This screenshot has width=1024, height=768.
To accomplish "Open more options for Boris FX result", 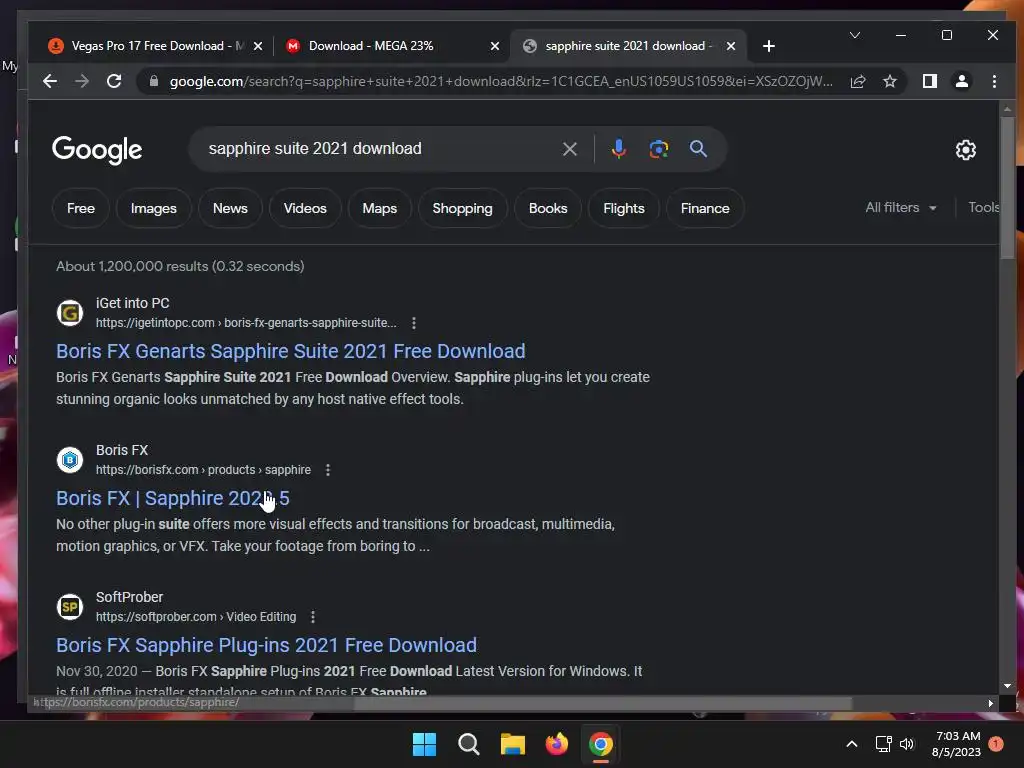I will [x=328, y=470].
